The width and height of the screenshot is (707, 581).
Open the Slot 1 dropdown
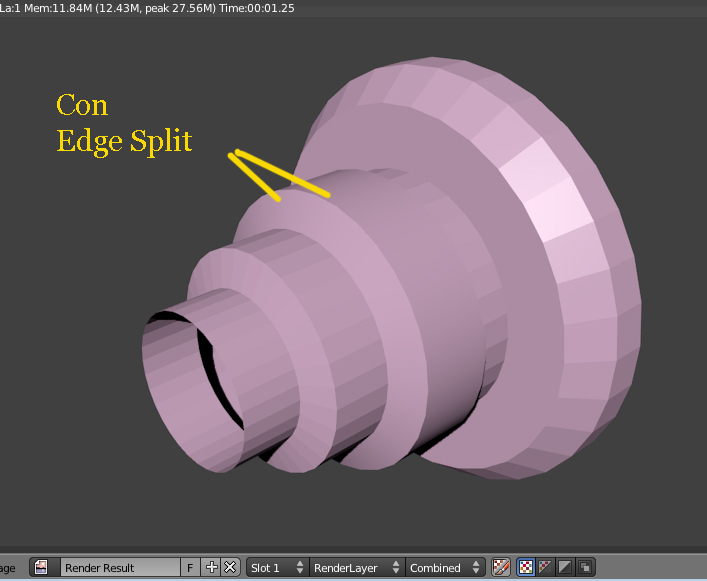coord(278,567)
